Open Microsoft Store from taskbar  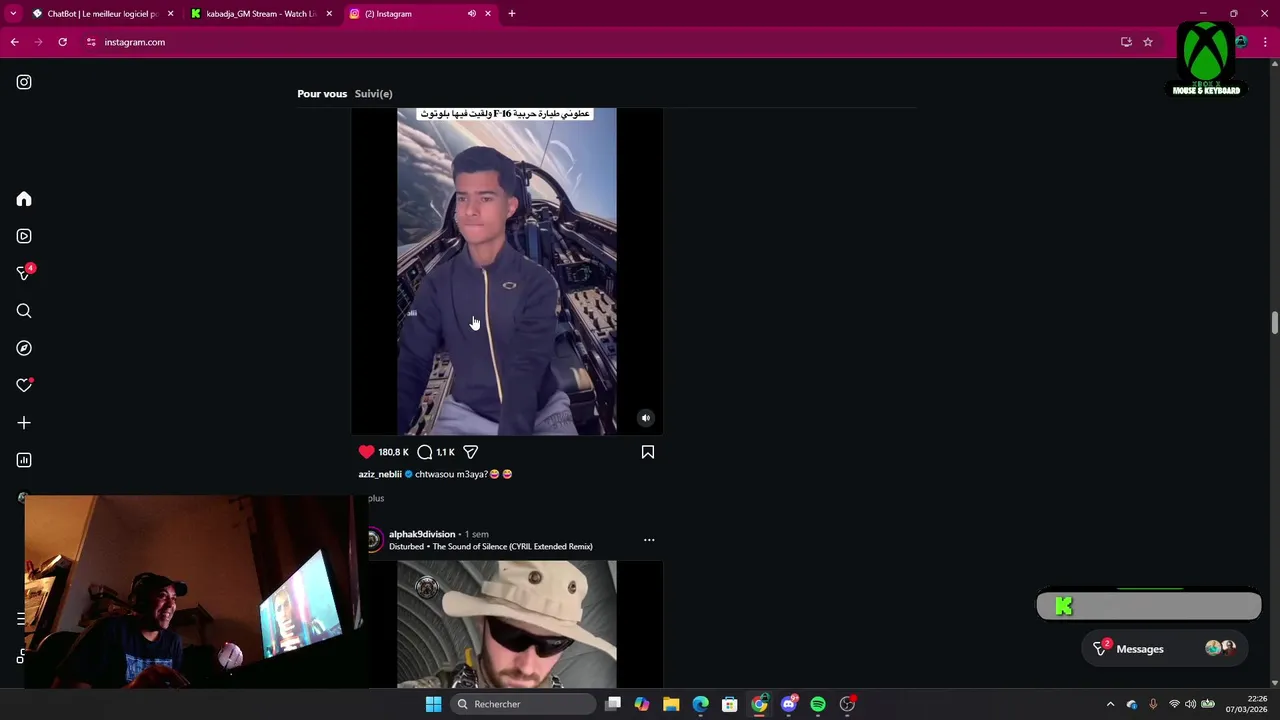730,704
